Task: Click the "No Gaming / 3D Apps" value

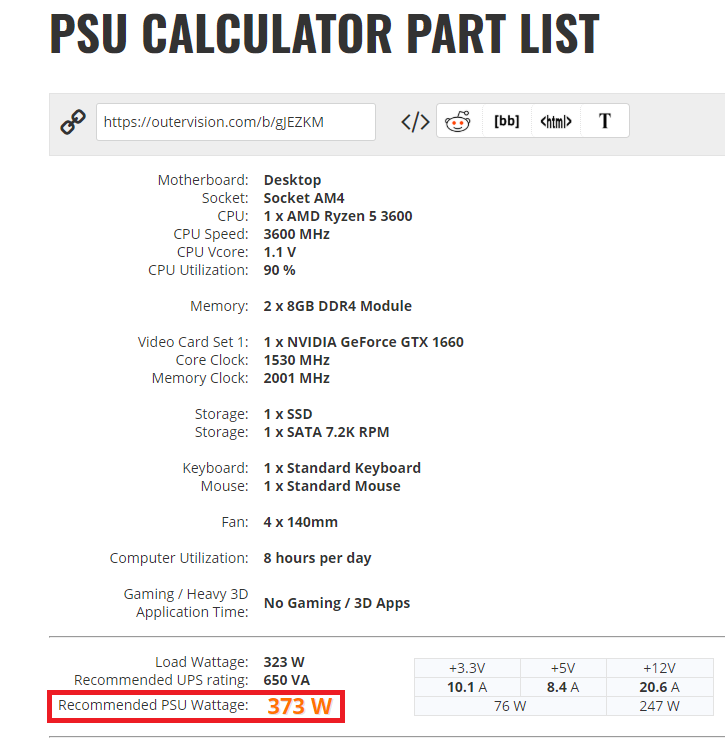Action: 337,603
